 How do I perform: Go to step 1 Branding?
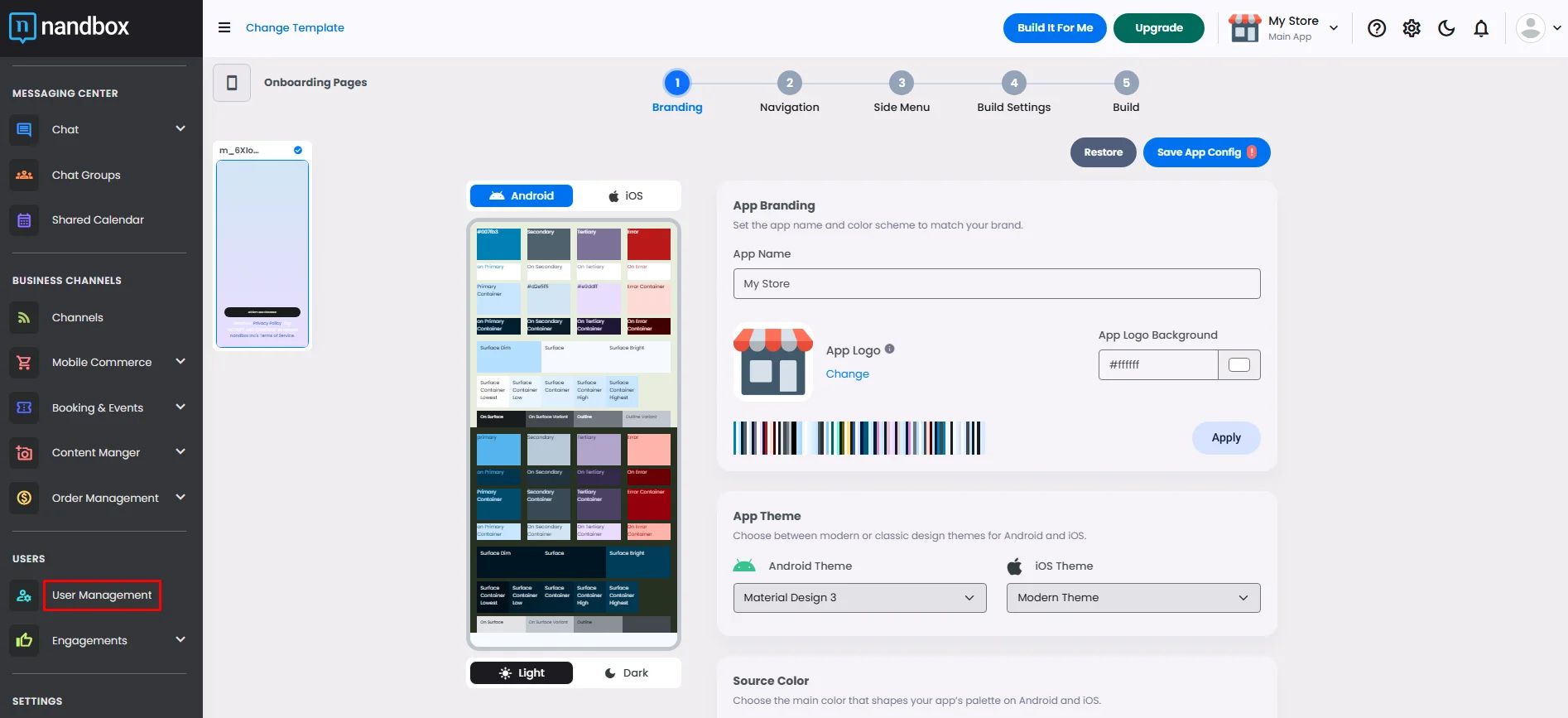pyautogui.click(x=677, y=92)
